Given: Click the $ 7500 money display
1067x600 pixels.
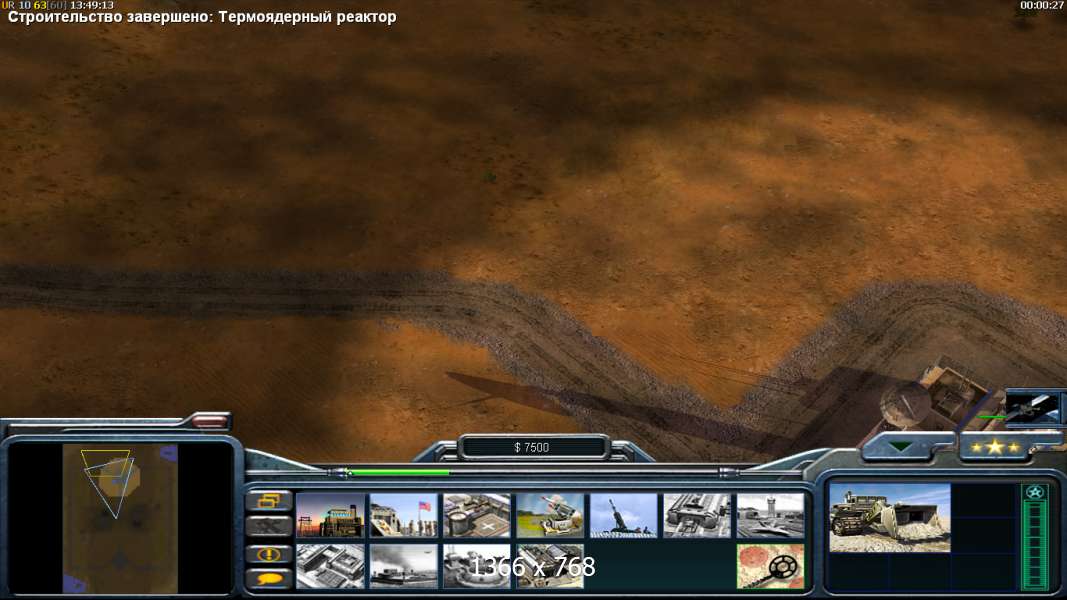Looking at the screenshot, I should [532, 447].
